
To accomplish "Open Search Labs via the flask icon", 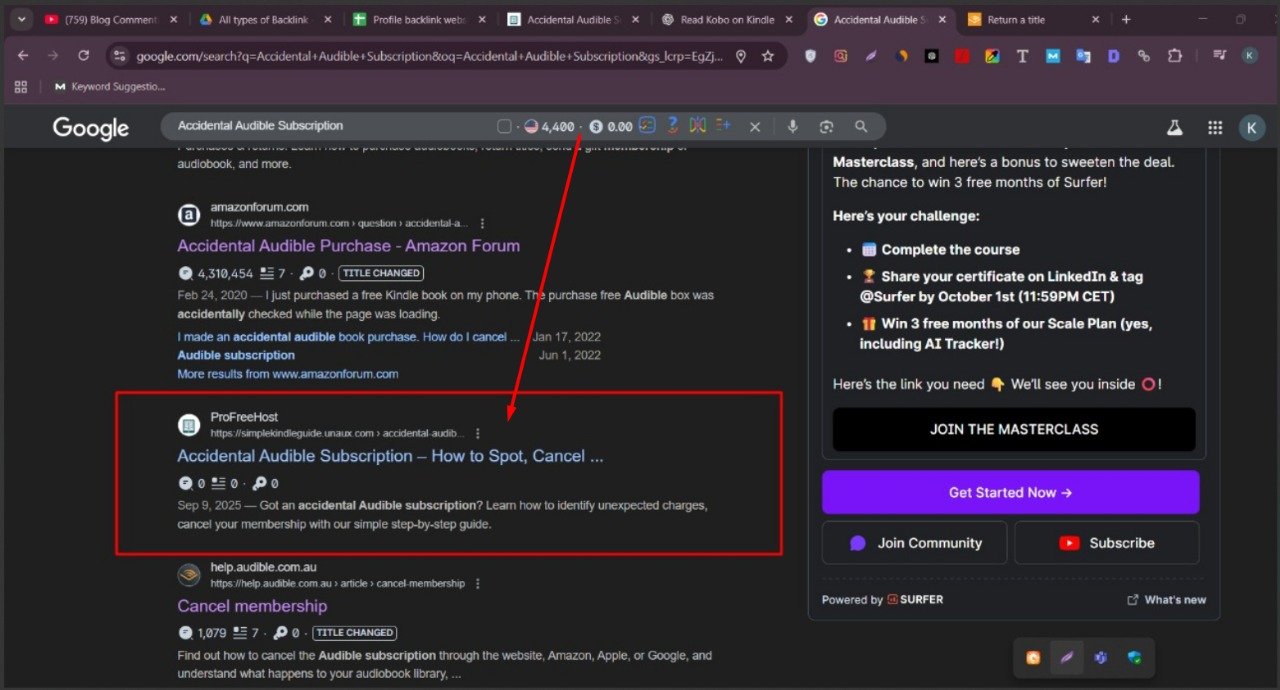I will 1175,127.
